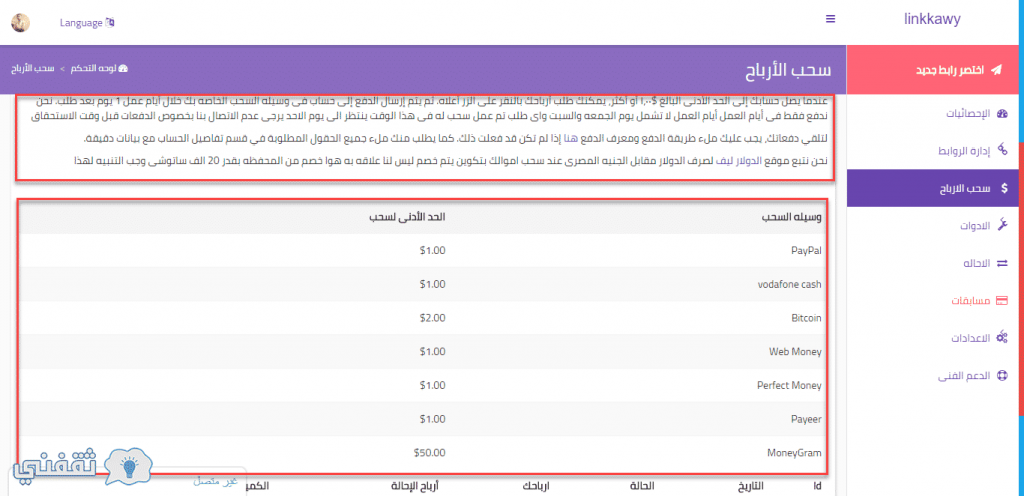Select the vodafone cash row label
The width and height of the screenshot is (1024, 496).
[790, 285]
